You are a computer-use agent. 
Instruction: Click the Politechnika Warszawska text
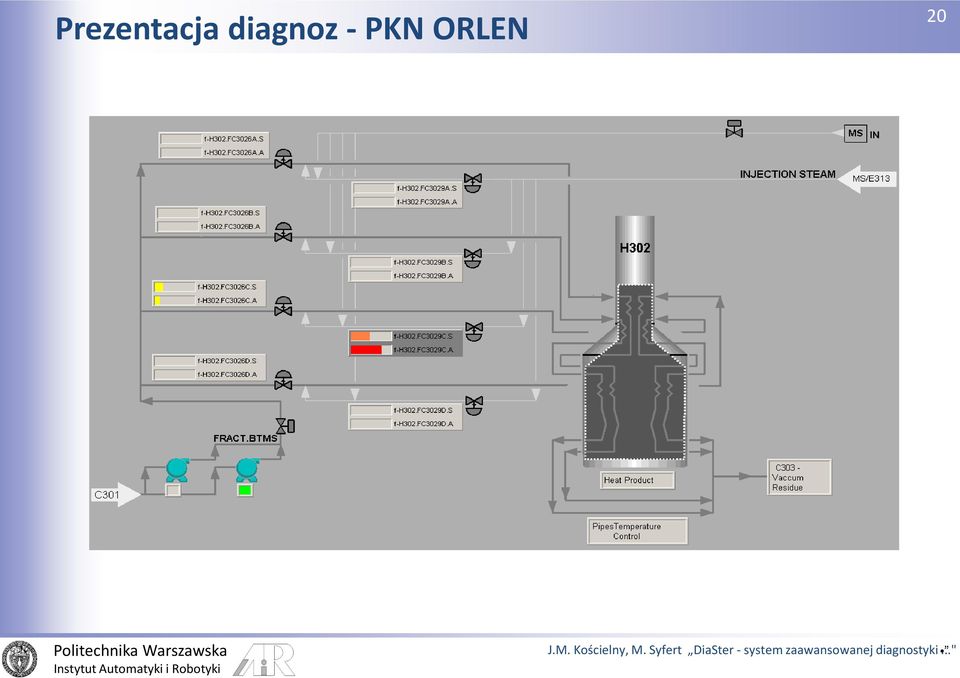tap(140, 650)
